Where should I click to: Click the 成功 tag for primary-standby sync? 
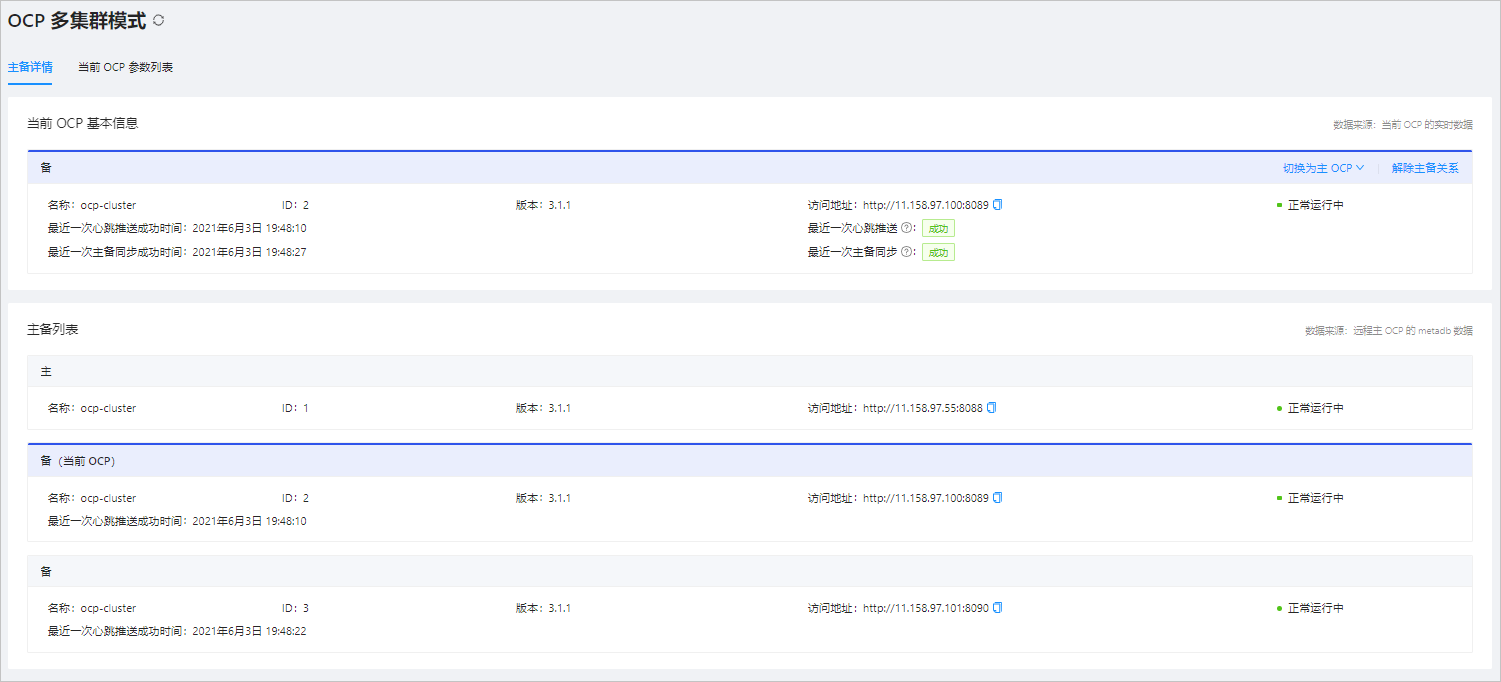pos(938,252)
